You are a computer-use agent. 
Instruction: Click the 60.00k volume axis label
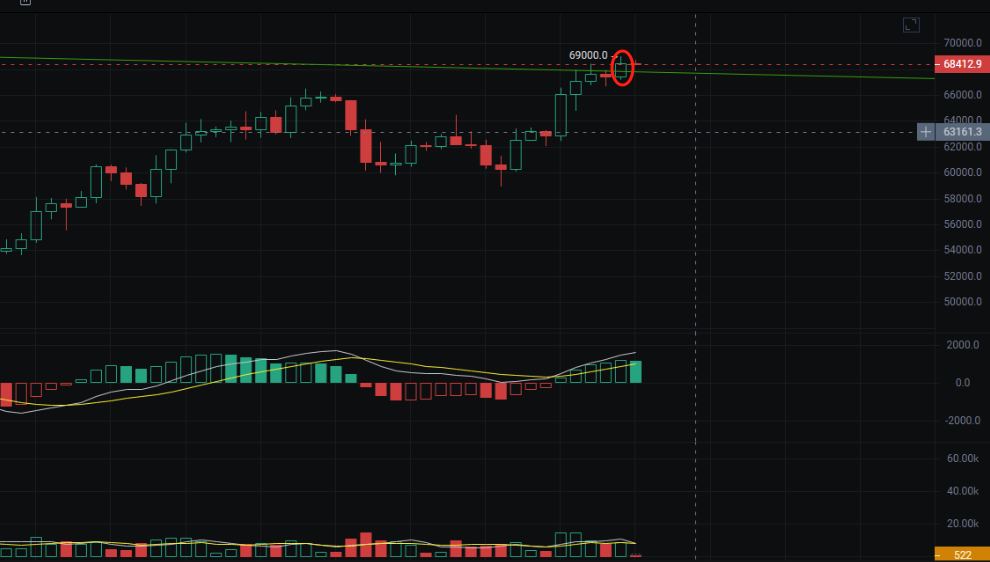click(x=963, y=458)
